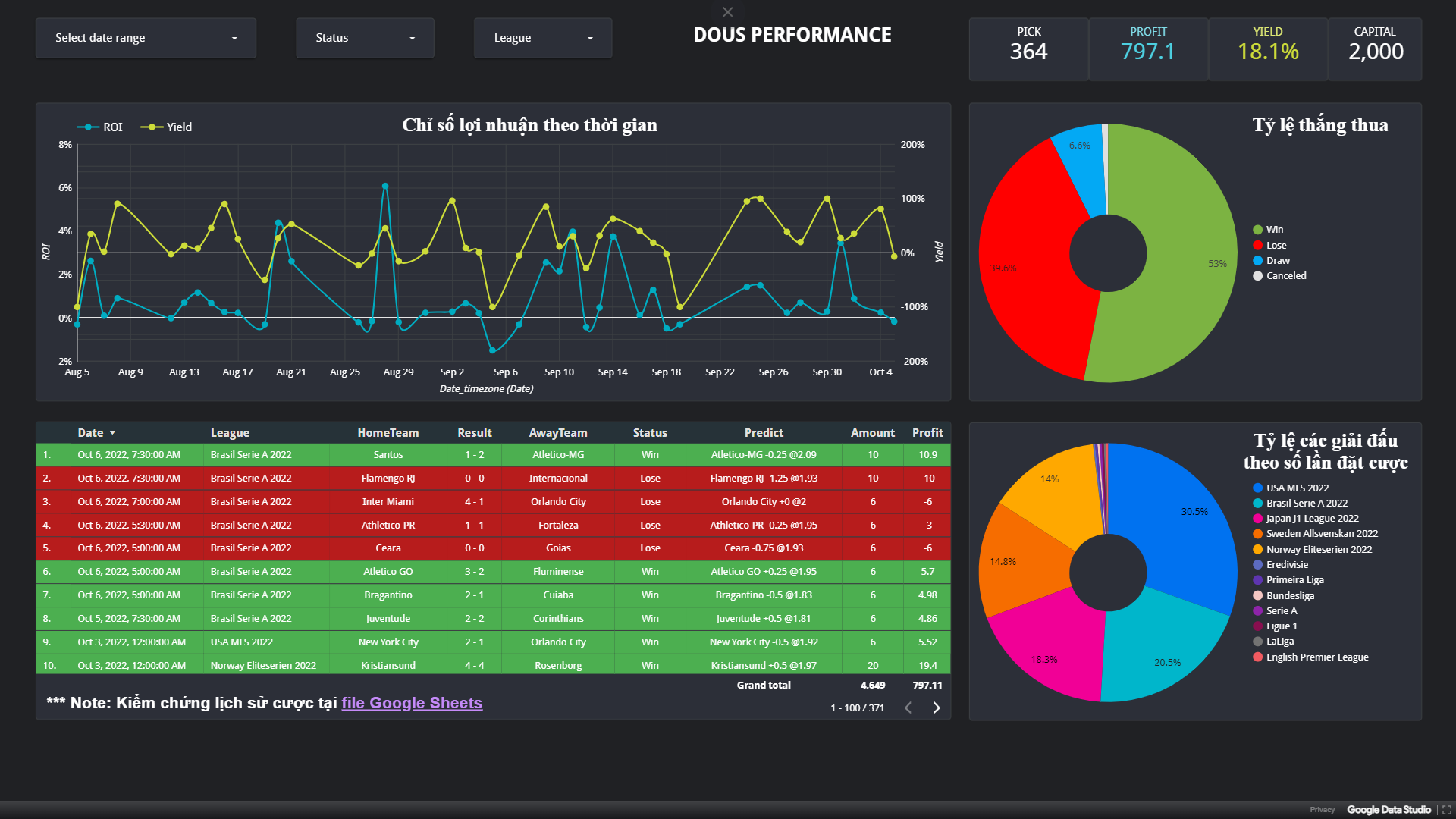
Task: Click the blue Draw slice 6.6%
Action: click(1081, 163)
